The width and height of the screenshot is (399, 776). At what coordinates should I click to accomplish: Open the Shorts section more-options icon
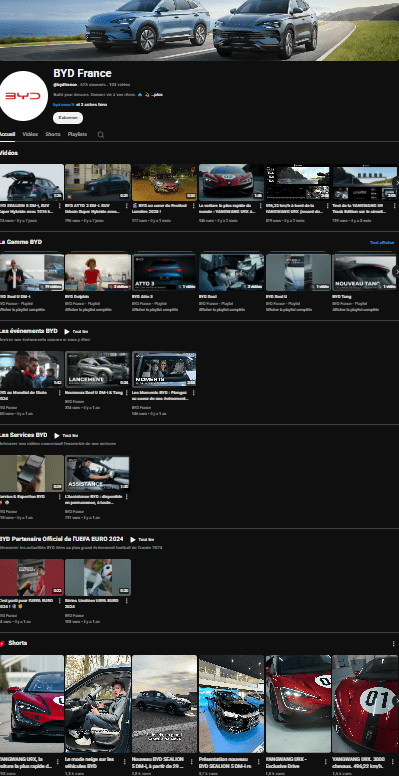394,644
